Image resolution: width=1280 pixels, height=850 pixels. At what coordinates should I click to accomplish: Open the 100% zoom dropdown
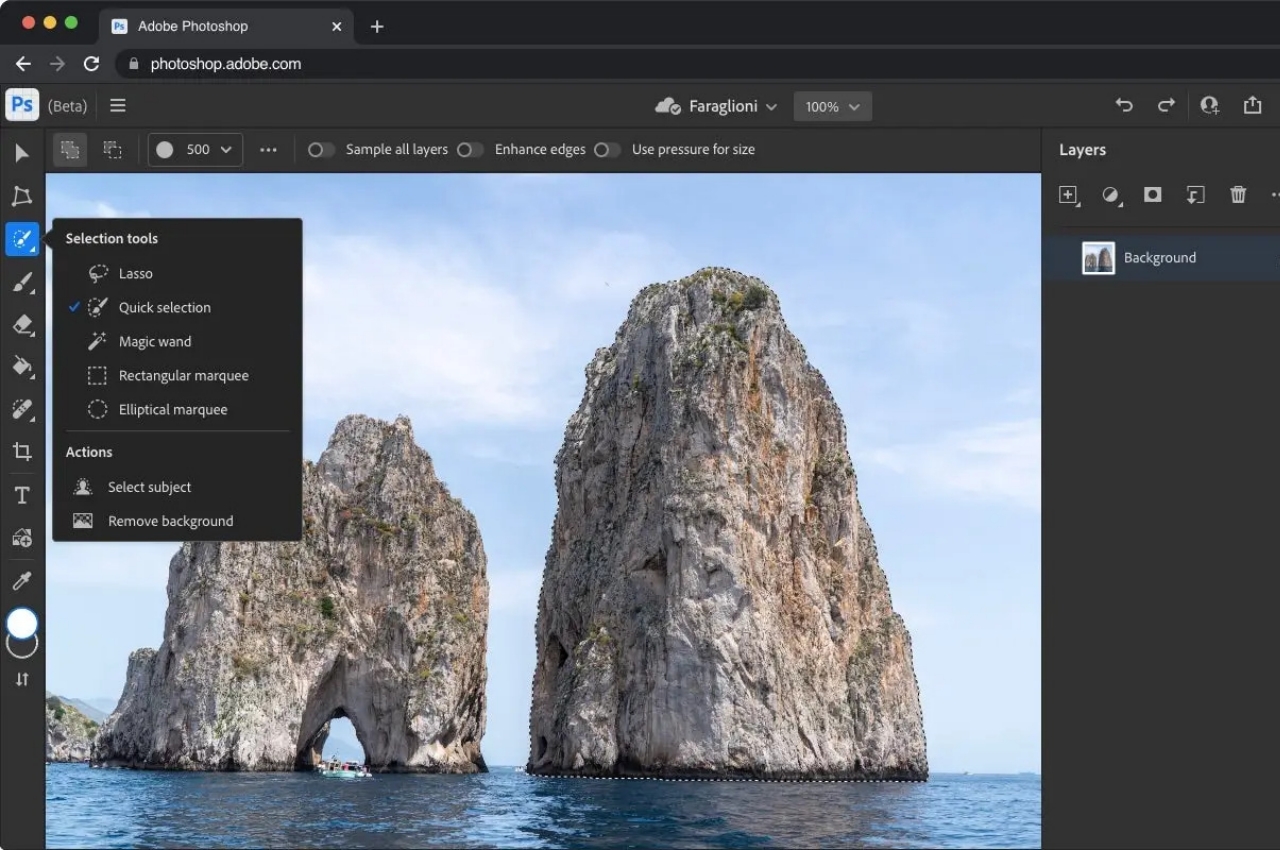point(832,107)
